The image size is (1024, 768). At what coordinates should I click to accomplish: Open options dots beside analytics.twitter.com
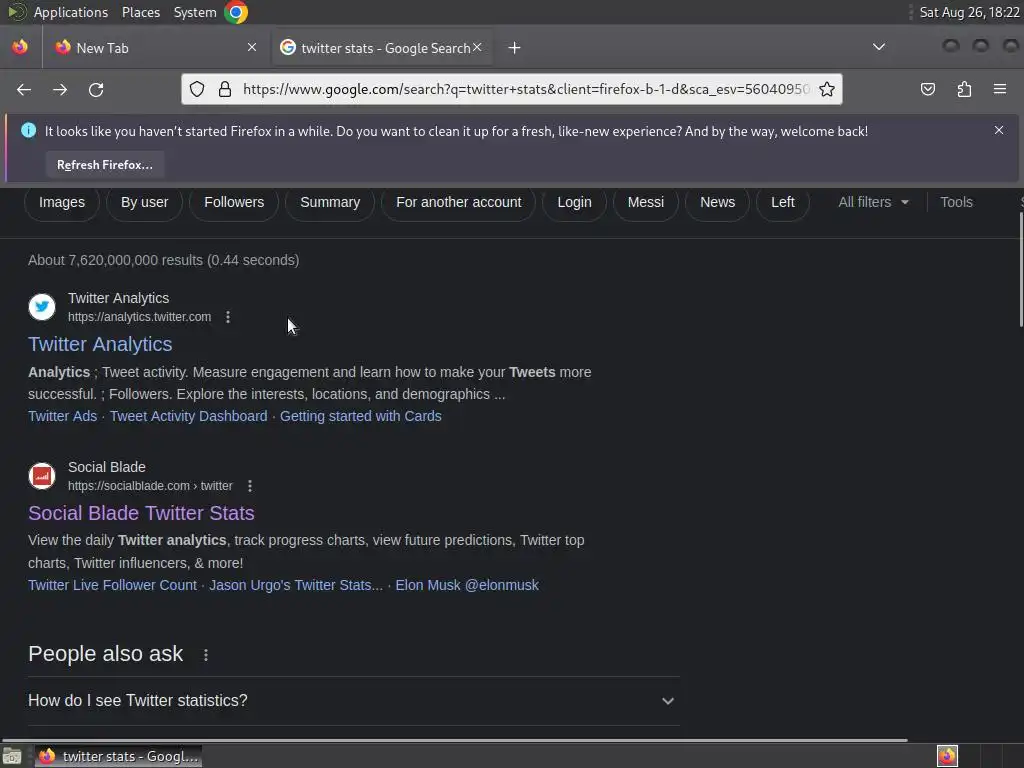[228, 317]
